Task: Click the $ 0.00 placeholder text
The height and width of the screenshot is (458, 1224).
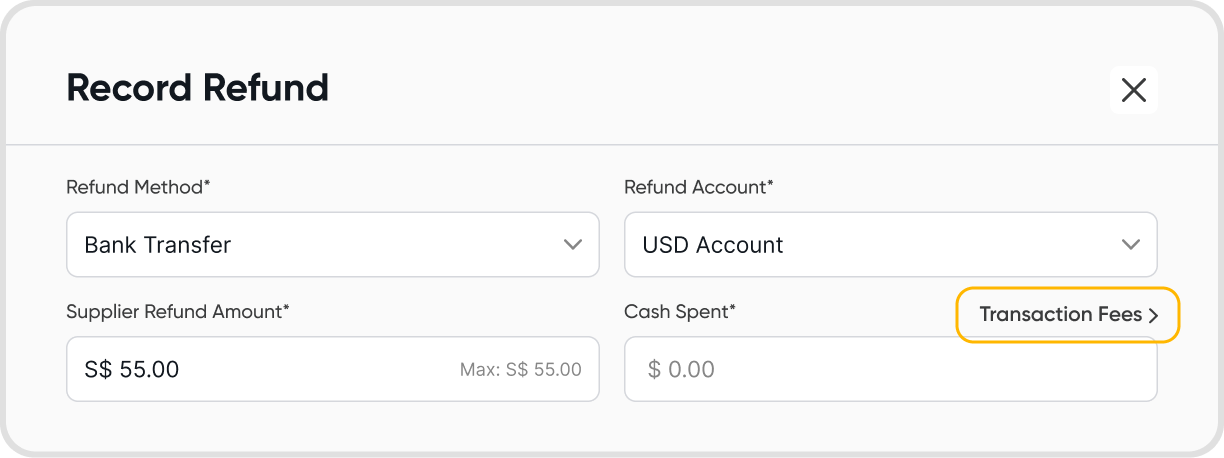Action: [x=681, y=370]
